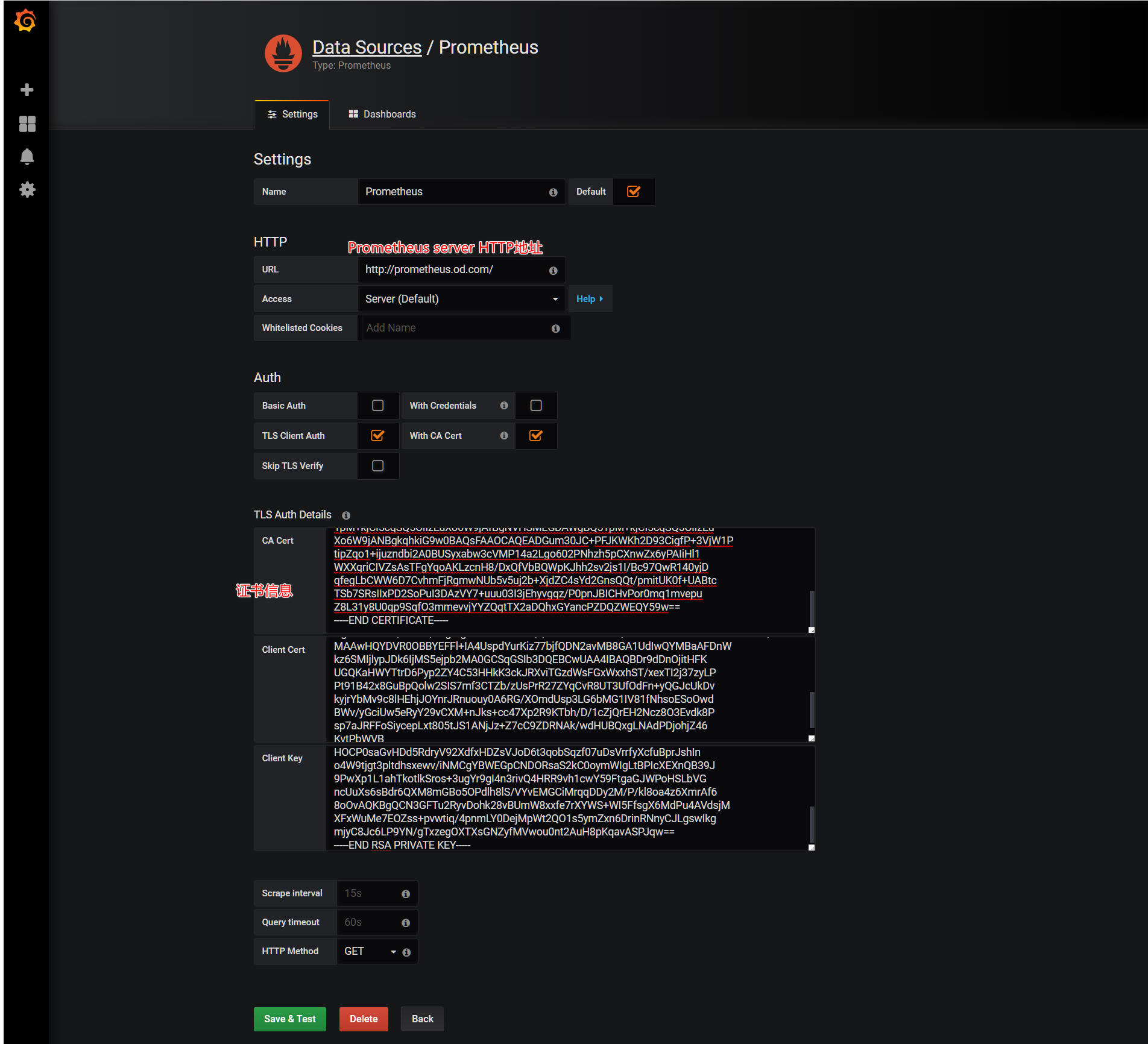1148x1044 pixels.
Task: Open the Grafana home logo
Action: [x=25, y=21]
